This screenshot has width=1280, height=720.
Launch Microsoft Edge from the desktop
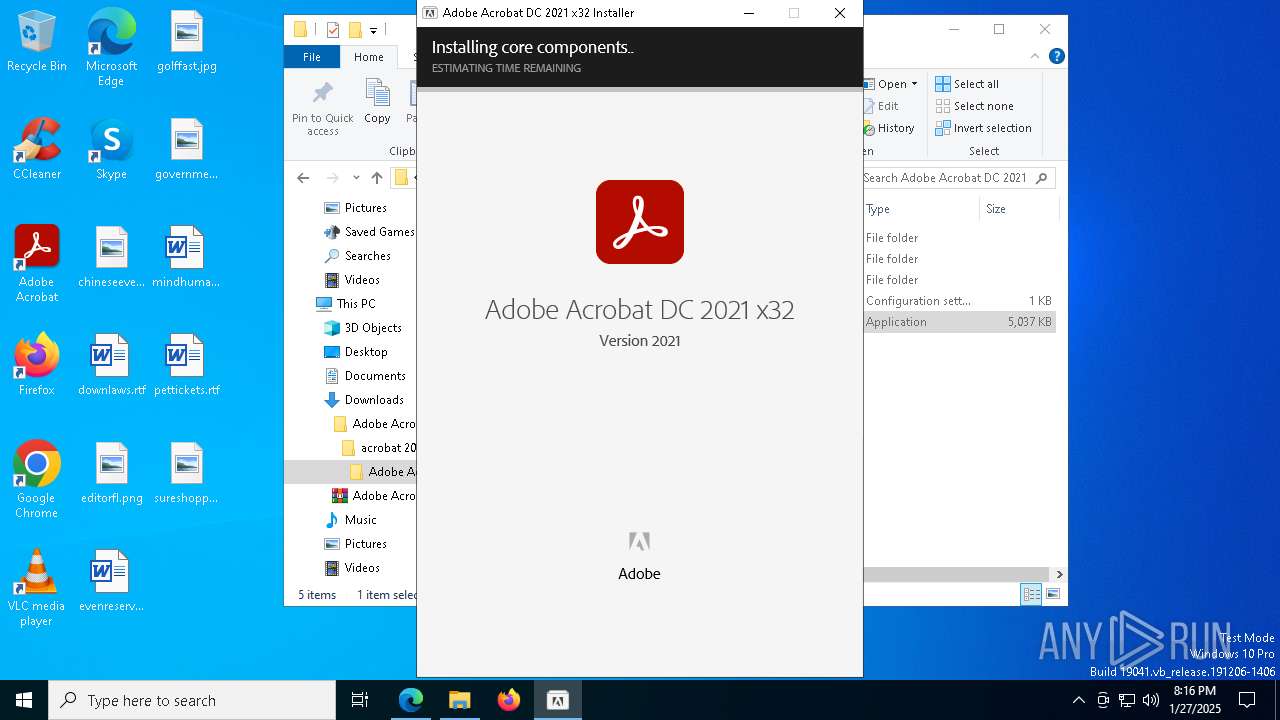click(x=111, y=47)
